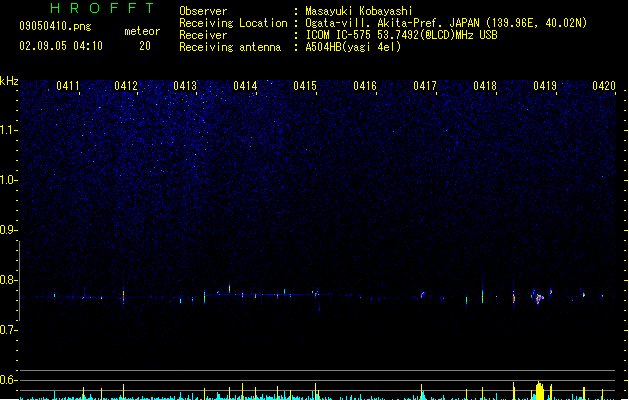Click the 1.1 kHz axis label
Image resolution: width=629 pixels, height=400 pixels.
click(8, 130)
